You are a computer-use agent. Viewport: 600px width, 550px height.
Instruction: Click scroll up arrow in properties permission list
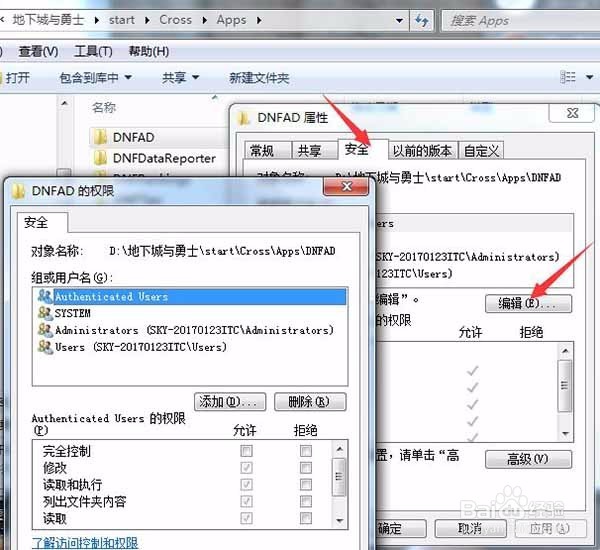pyautogui.click(x=566, y=351)
